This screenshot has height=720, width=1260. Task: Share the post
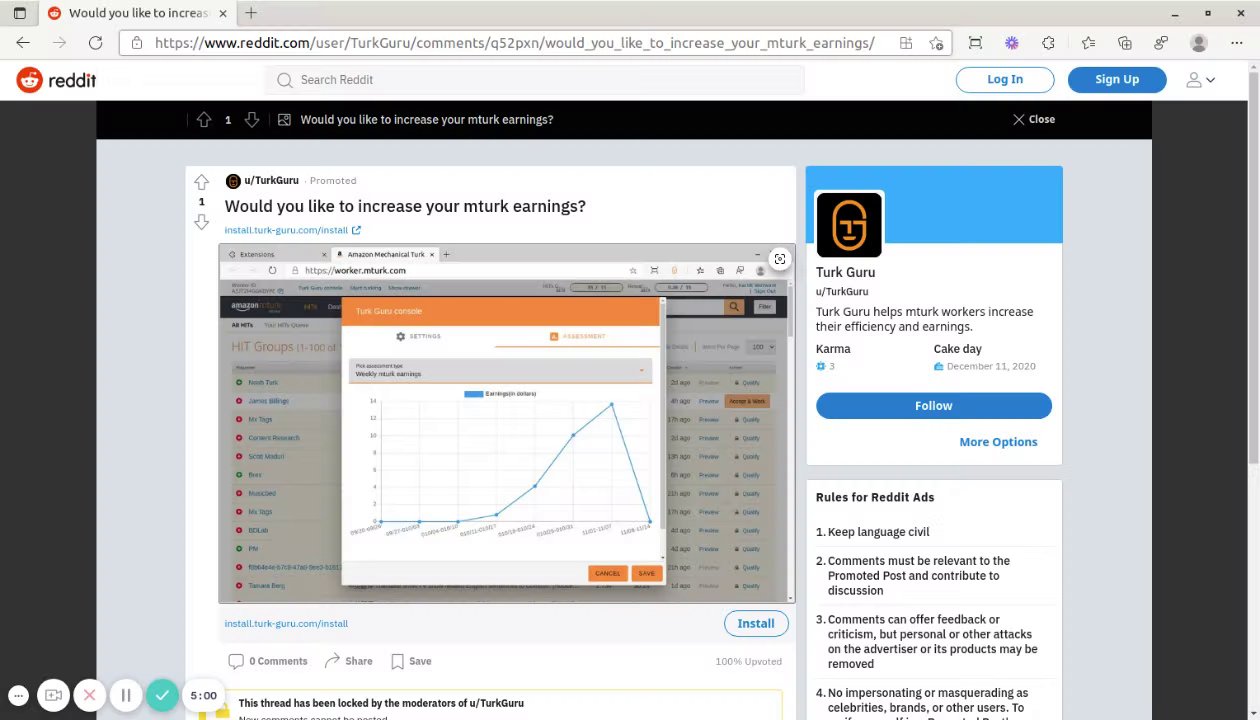coord(348,661)
